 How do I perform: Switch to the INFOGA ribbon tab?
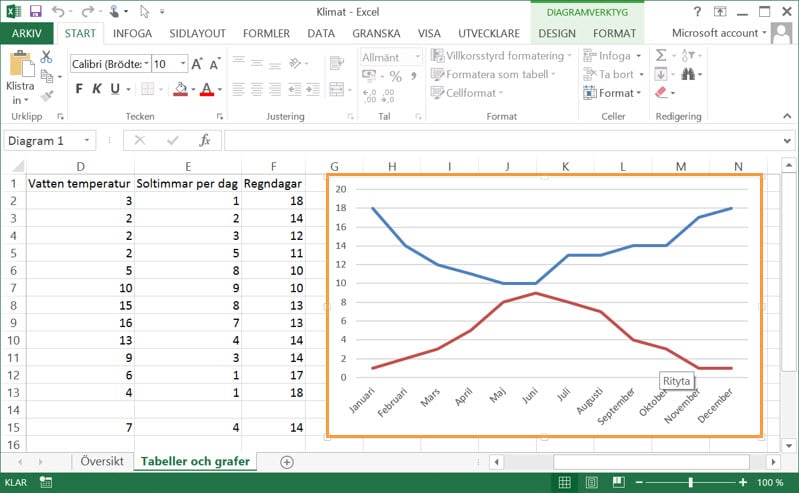click(x=132, y=33)
